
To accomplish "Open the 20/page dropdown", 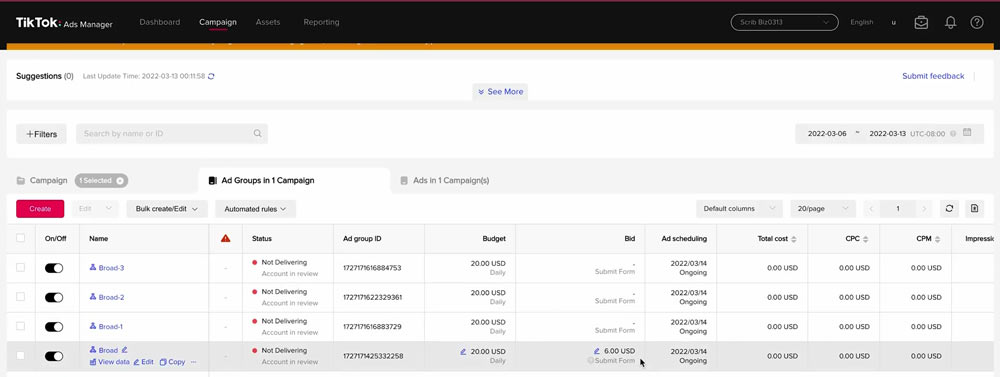I will (823, 209).
